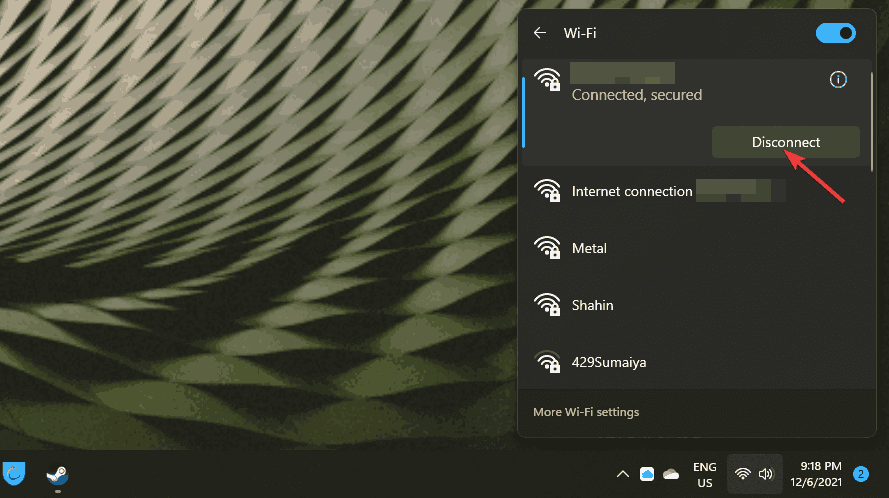Image resolution: width=889 pixels, height=498 pixels.
Task: Go back using the Wi-Fi panel arrow
Action: [540, 33]
